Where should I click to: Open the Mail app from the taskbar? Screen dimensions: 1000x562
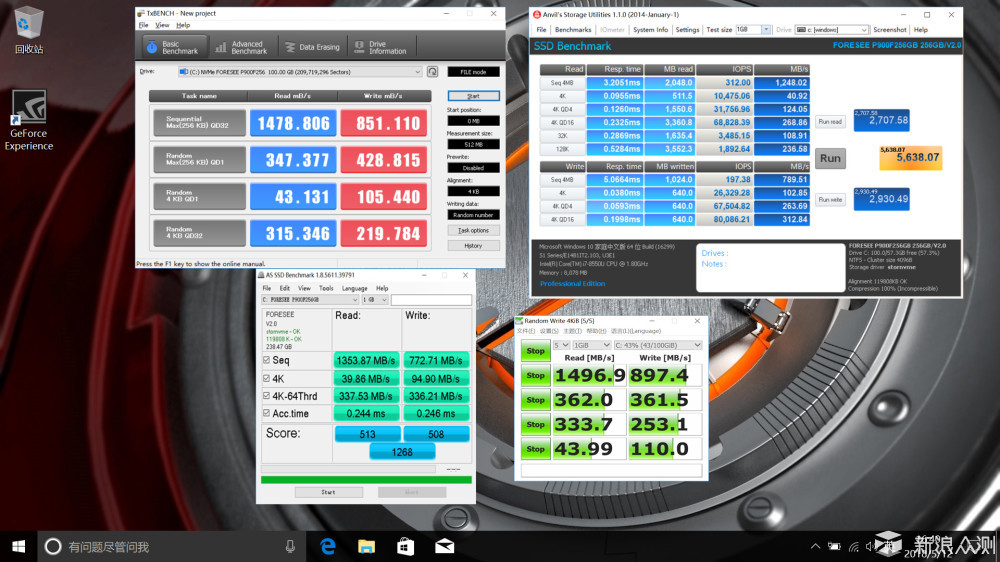445,546
